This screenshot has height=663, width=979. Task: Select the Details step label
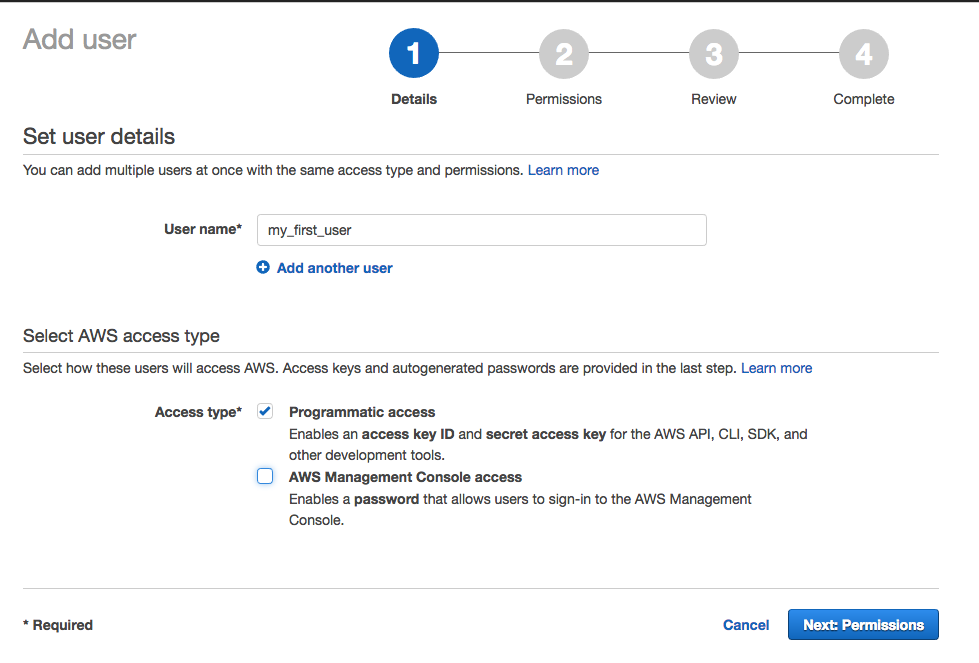coord(414,99)
